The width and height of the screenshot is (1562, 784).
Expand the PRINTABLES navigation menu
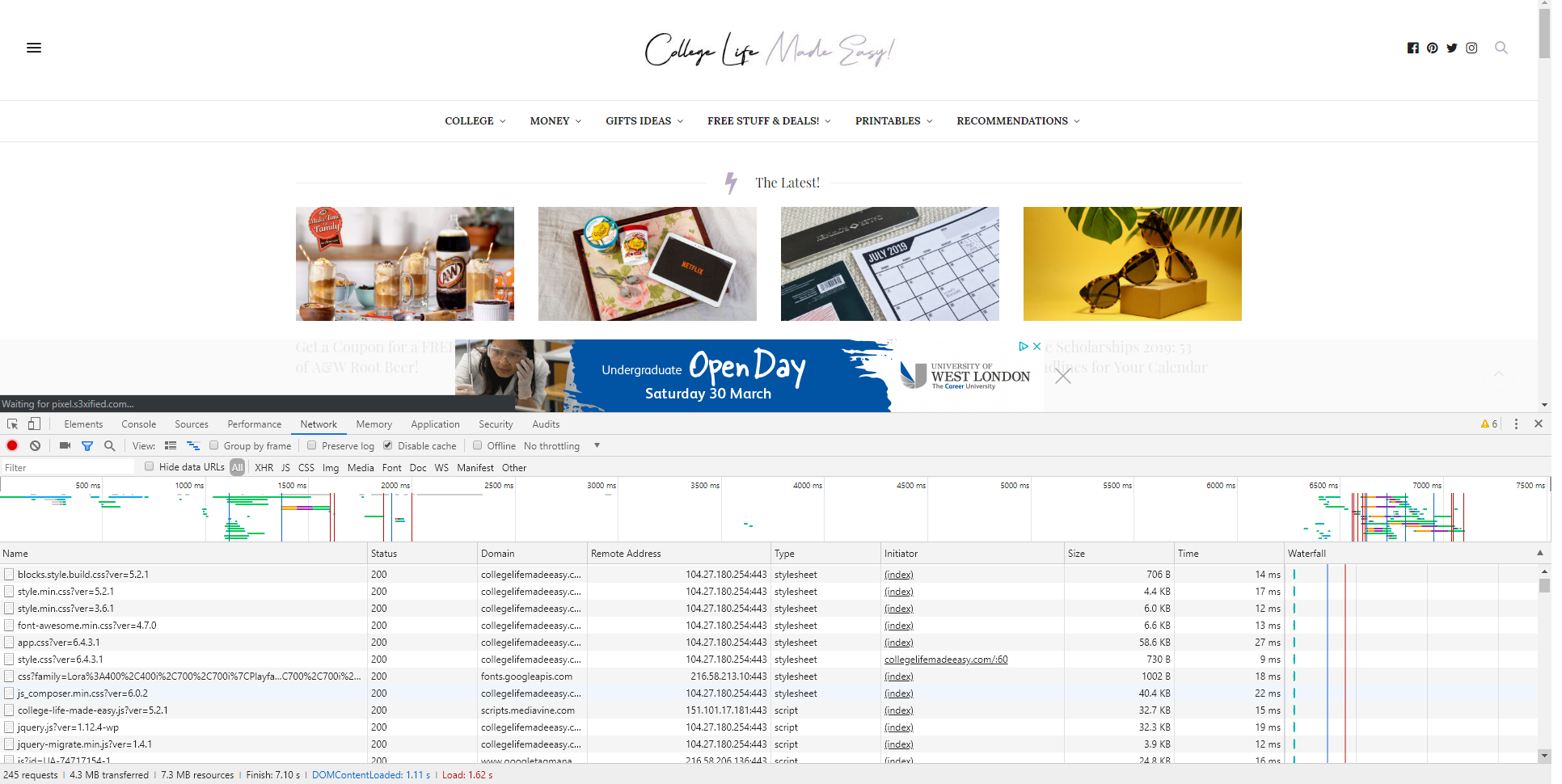(894, 121)
